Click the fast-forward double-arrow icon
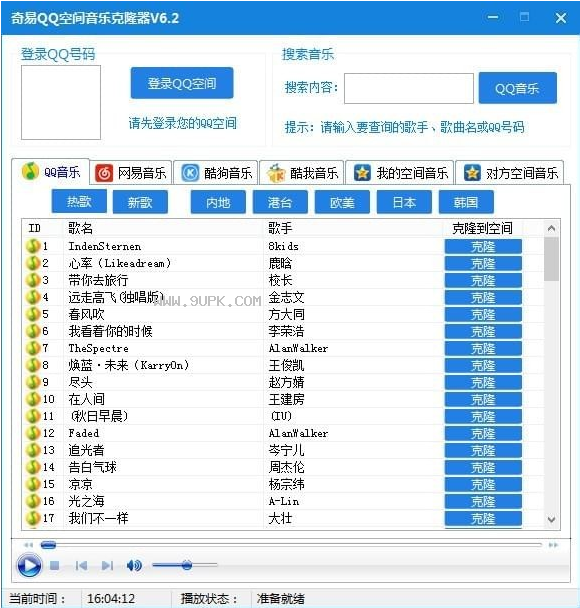The image size is (580, 608). 553,545
